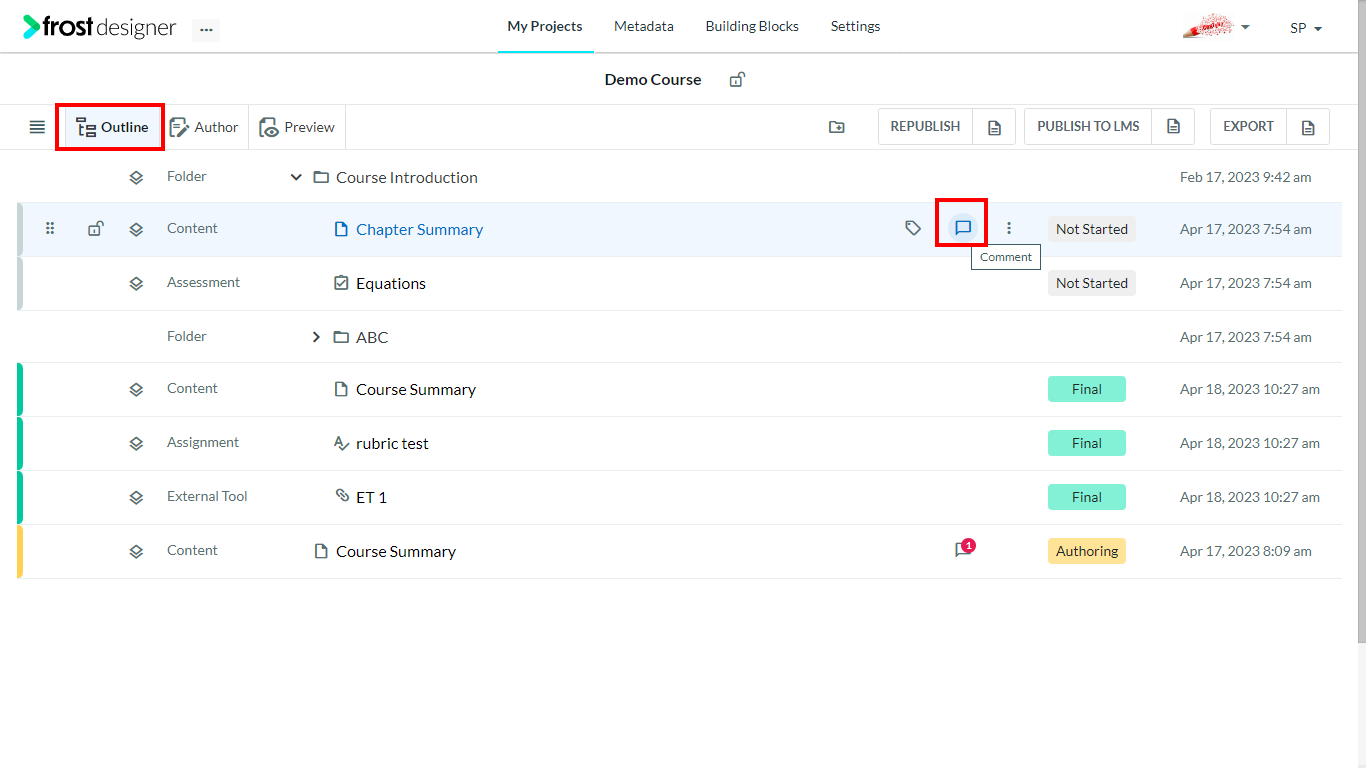The height and width of the screenshot is (768, 1366).
Task: Click Not Started status on Equations
Action: tap(1092, 283)
